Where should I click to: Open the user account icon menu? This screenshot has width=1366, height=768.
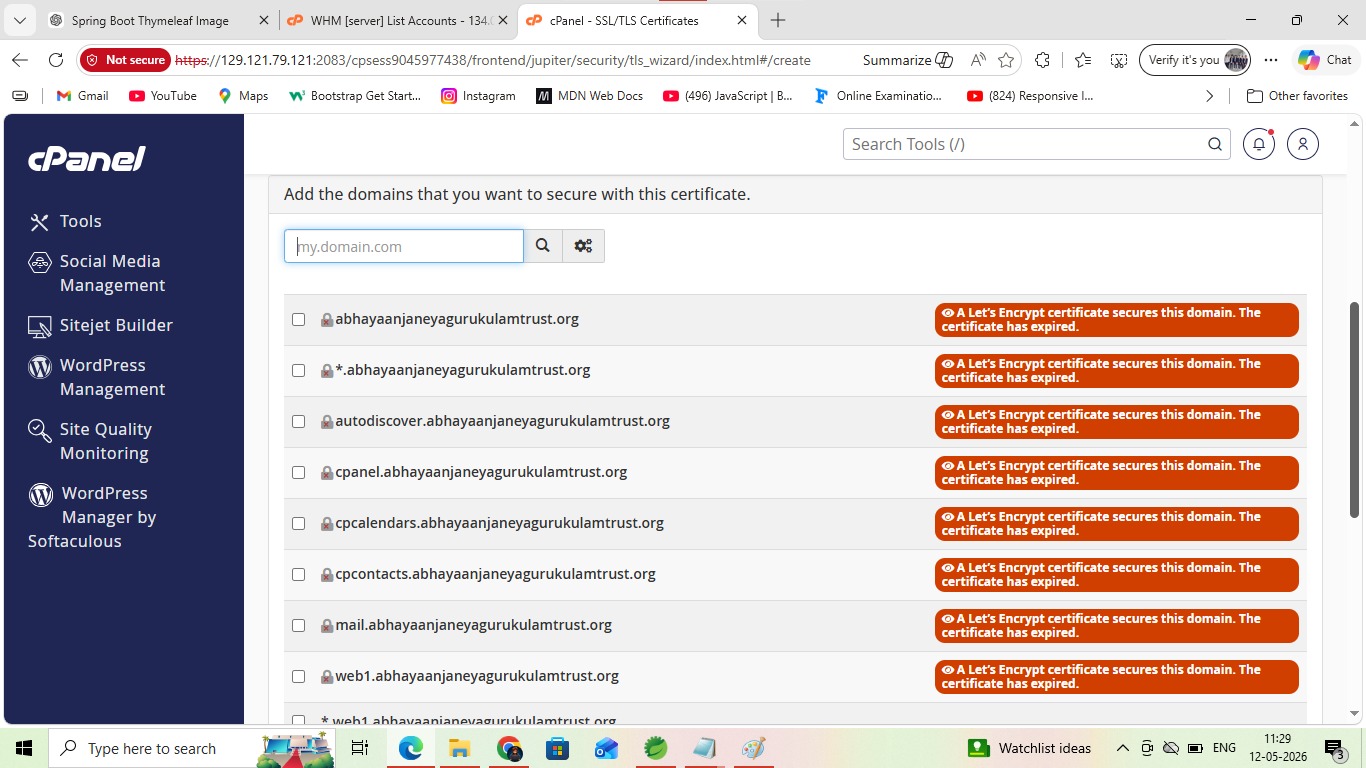coord(1303,144)
